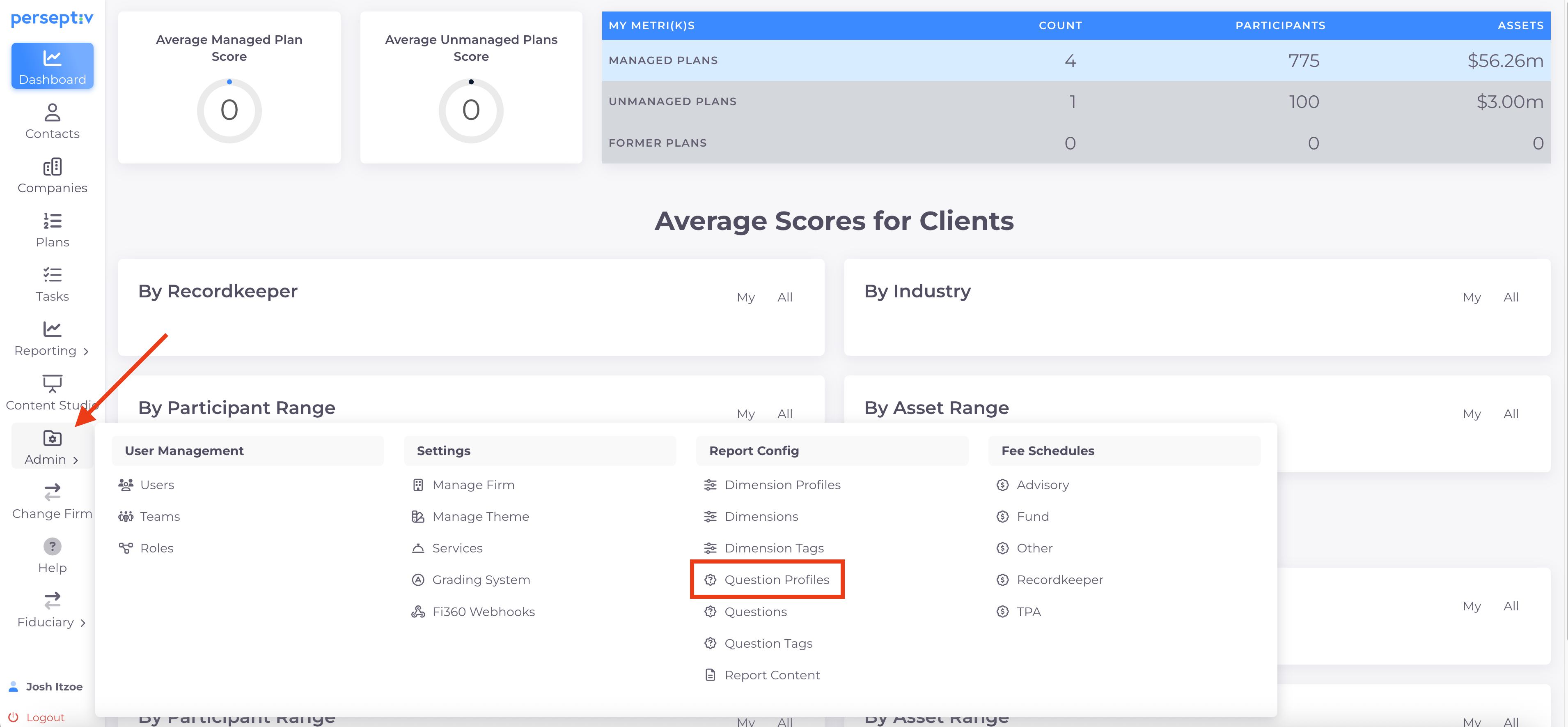The height and width of the screenshot is (727, 1568).
Task: Click the Logout link
Action: [x=45, y=717]
